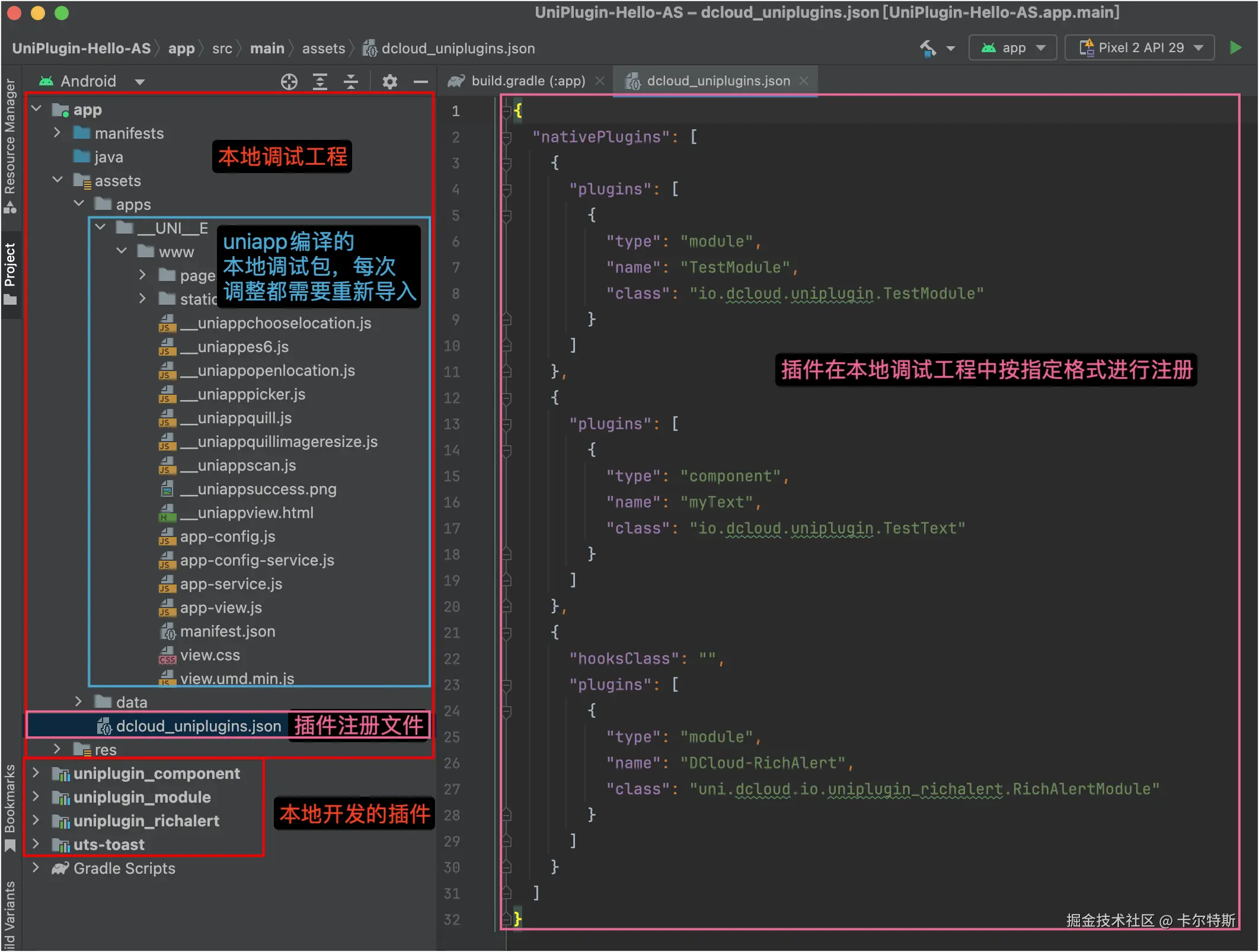This screenshot has width=1259, height=952.
Task: Click the Expand All icon in Project panel
Action: click(320, 81)
